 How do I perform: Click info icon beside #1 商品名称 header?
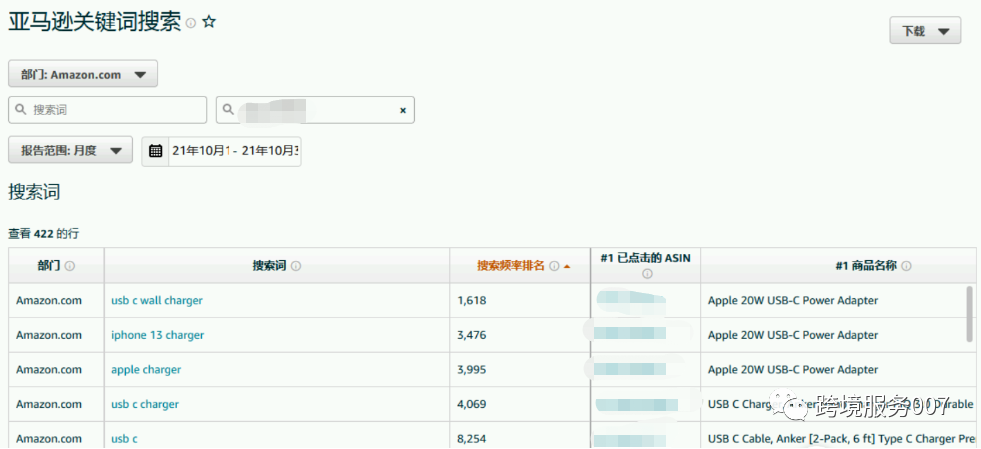(x=906, y=266)
